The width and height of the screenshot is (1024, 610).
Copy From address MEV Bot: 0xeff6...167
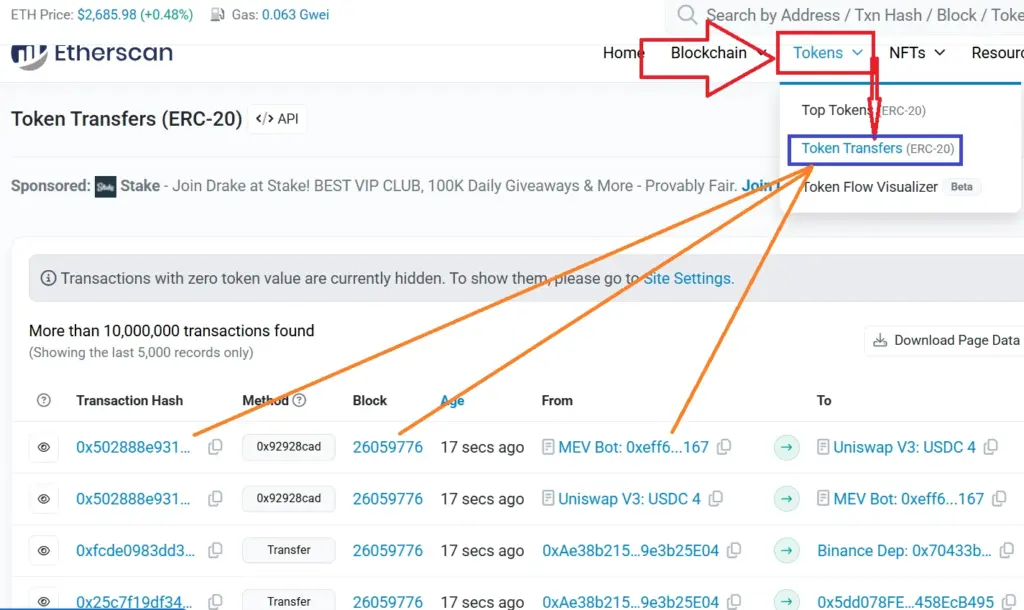click(x=724, y=447)
